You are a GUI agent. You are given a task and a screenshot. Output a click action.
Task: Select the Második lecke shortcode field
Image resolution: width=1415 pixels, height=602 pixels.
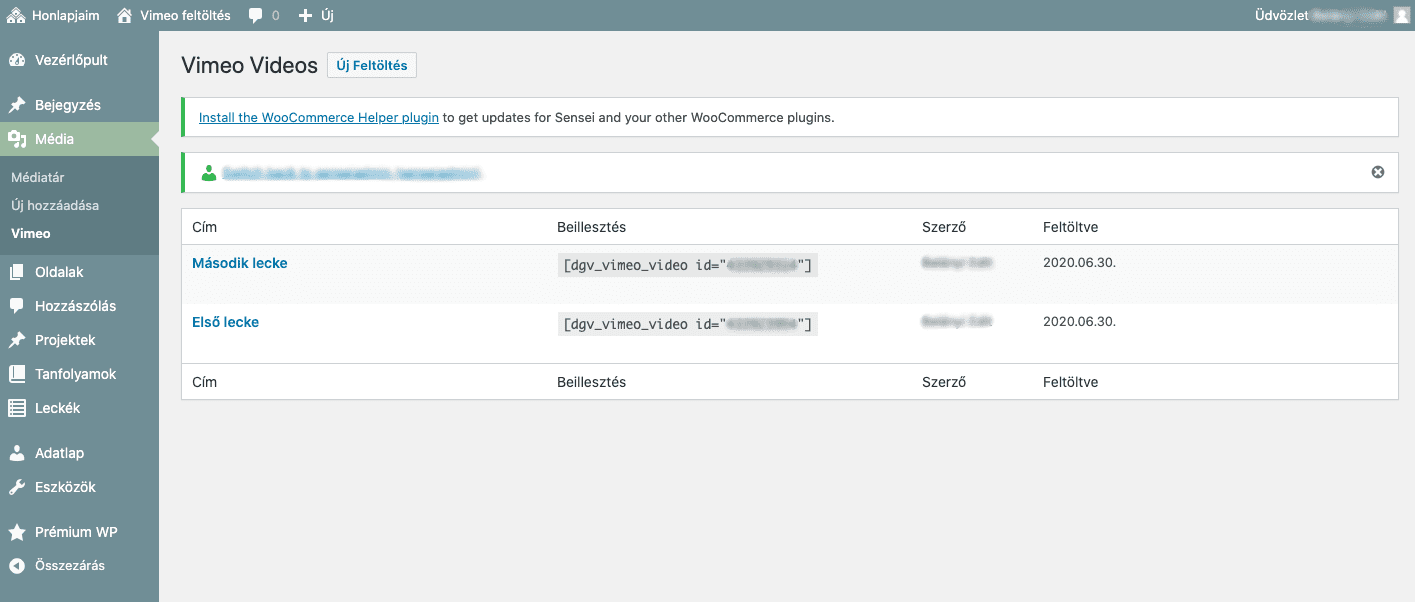pos(688,265)
